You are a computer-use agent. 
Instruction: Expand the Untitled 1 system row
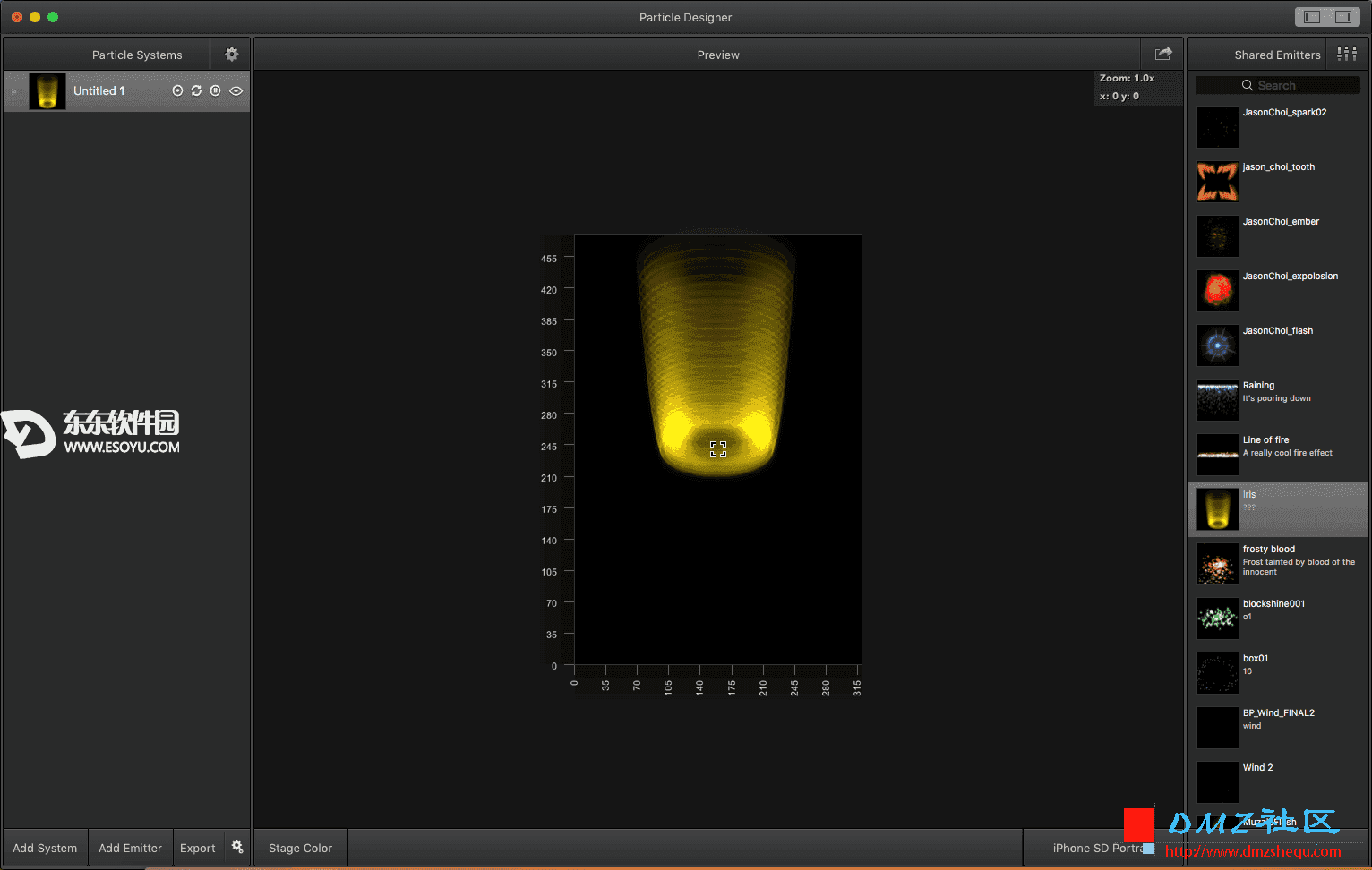click(13, 91)
